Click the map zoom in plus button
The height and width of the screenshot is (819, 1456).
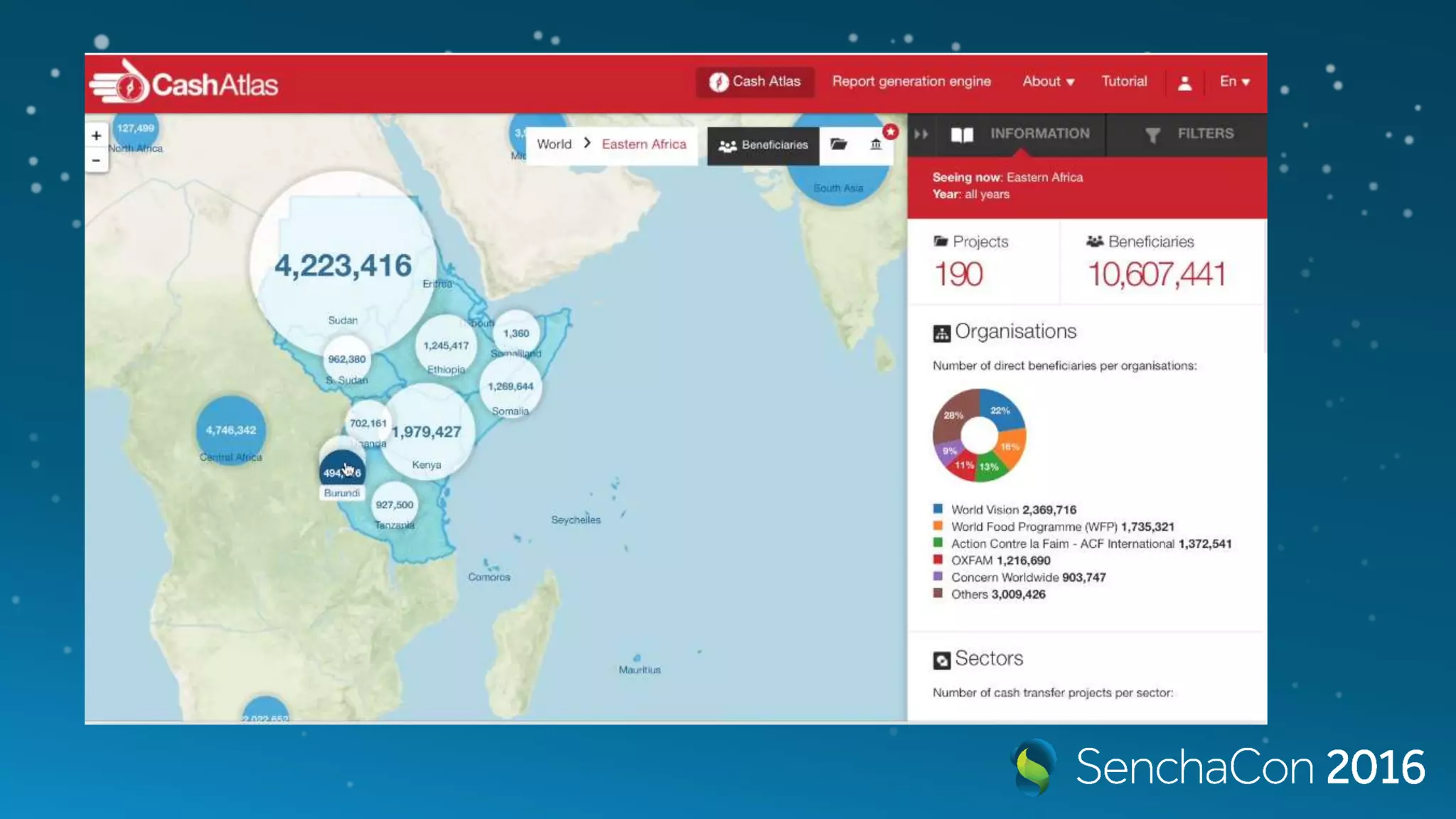[96, 135]
